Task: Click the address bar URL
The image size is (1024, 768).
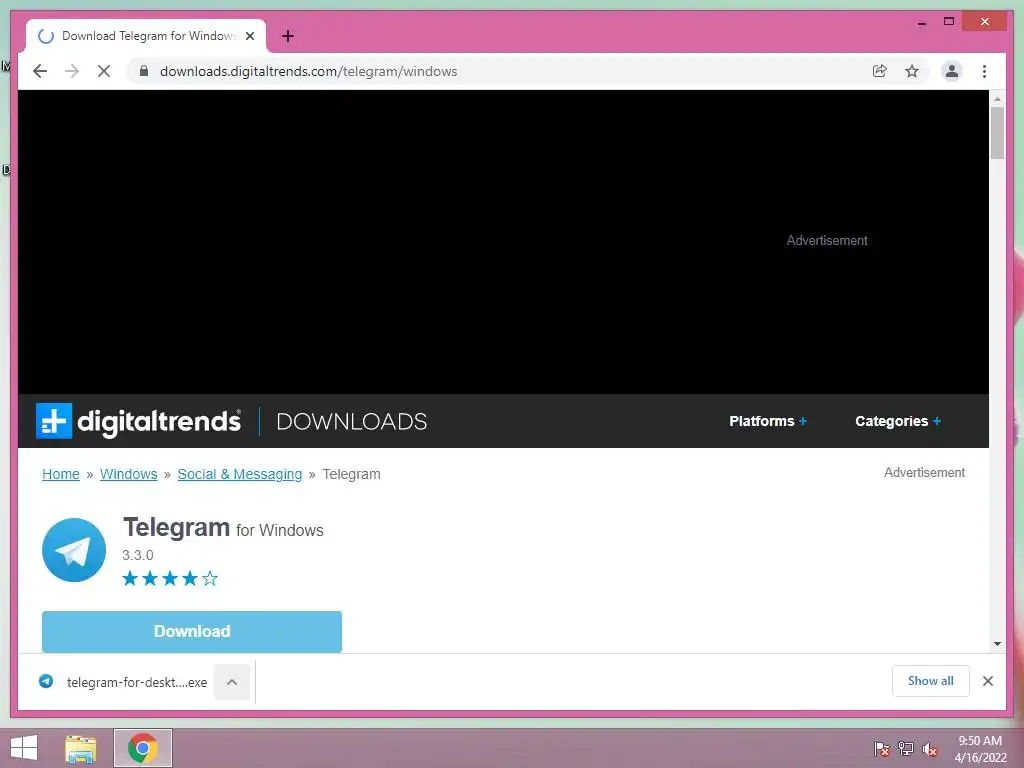Action: [x=308, y=71]
